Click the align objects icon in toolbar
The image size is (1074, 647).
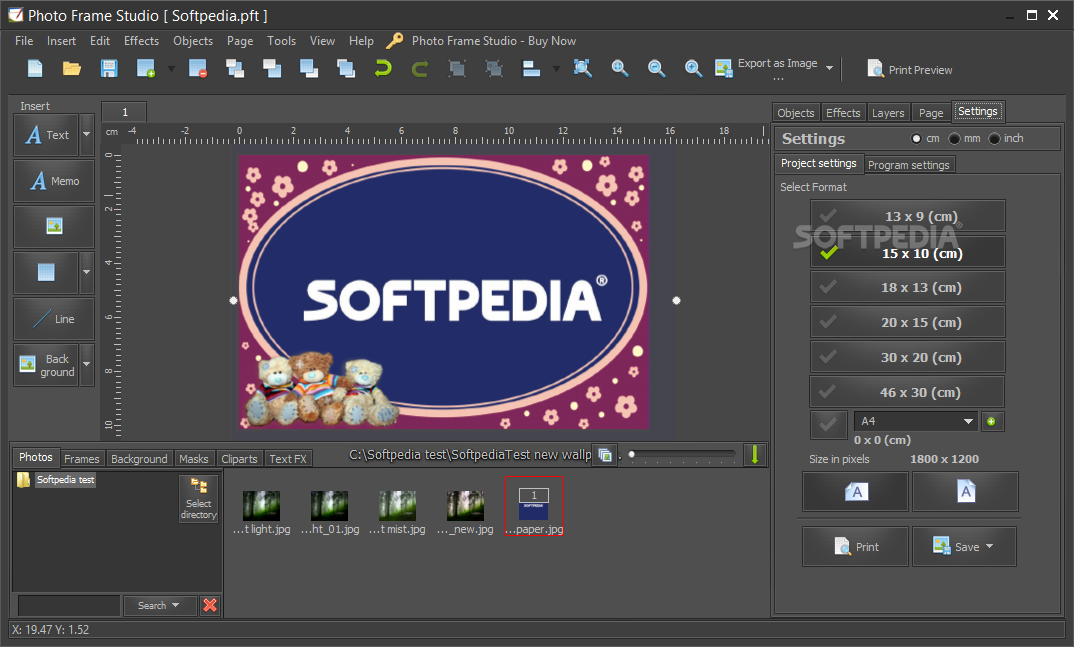point(531,68)
